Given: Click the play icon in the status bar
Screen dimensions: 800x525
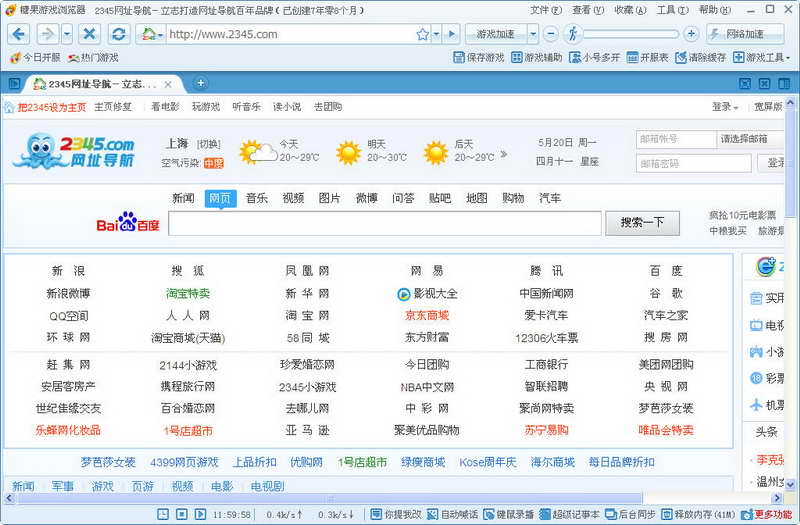Looking at the screenshot, I should [201, 514].
